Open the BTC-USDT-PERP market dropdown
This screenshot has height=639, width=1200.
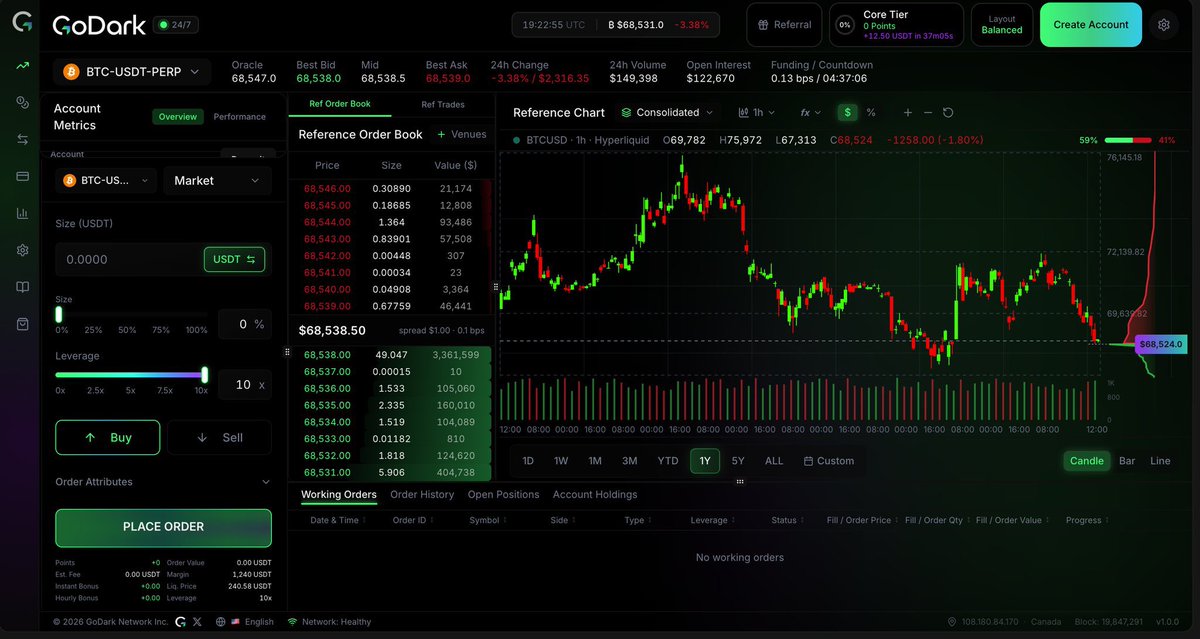point(132,72)
